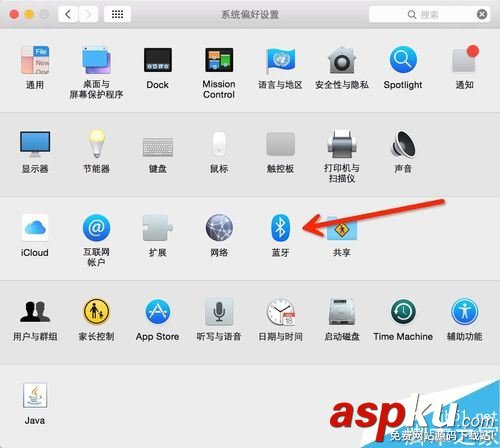Clear the search field with the X
500x448 pixels.
482,14
